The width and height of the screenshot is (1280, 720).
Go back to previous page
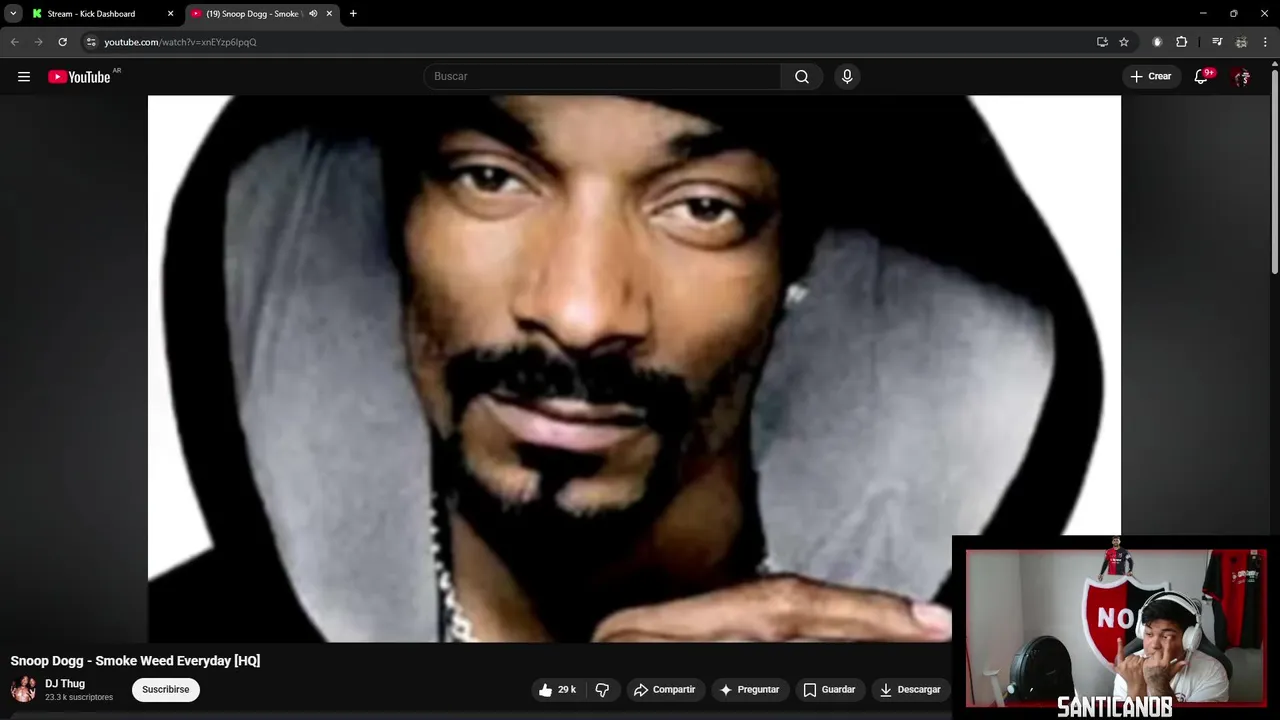[14, 42]
